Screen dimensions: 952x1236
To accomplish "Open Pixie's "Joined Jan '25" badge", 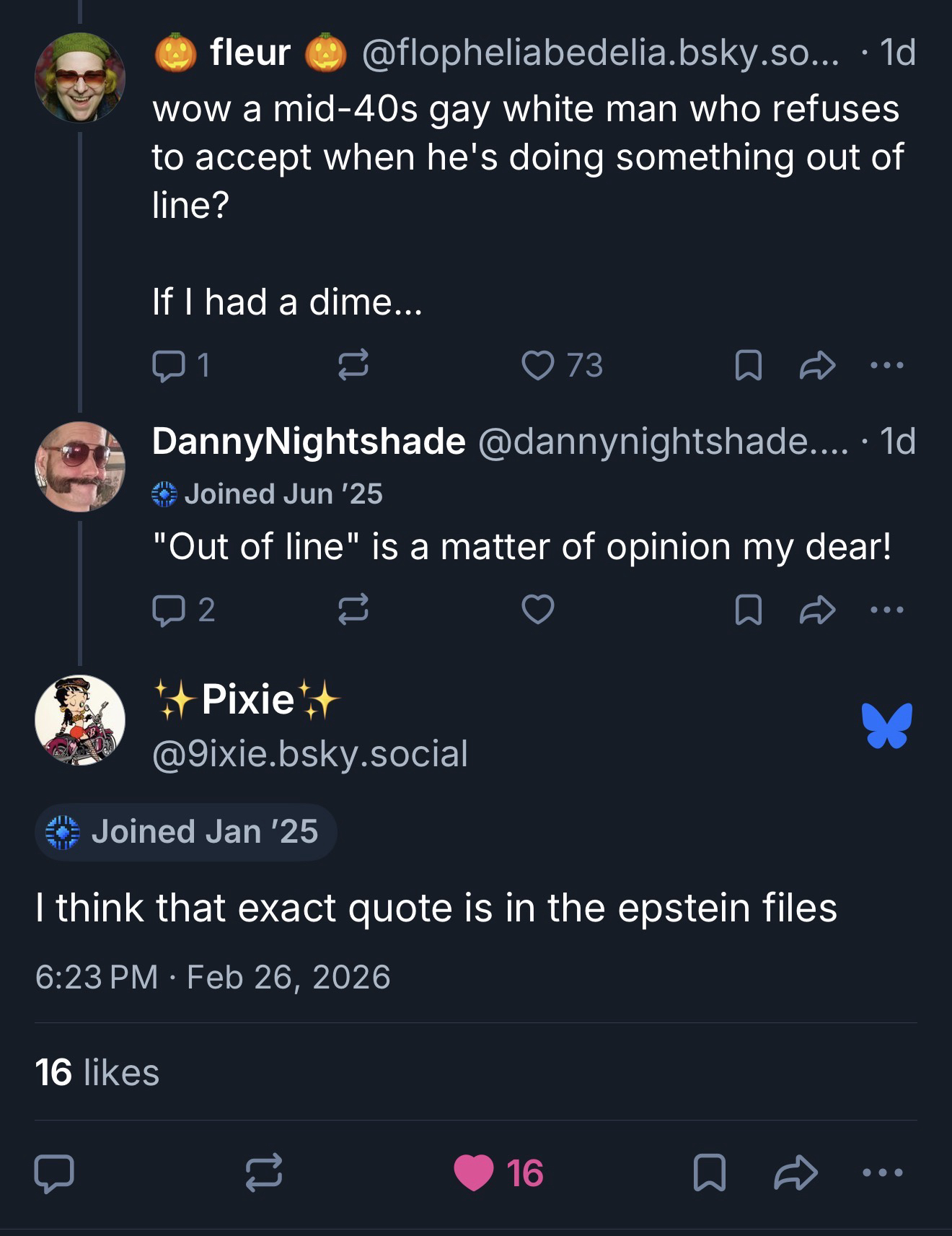I will click(x=185, y=832).
